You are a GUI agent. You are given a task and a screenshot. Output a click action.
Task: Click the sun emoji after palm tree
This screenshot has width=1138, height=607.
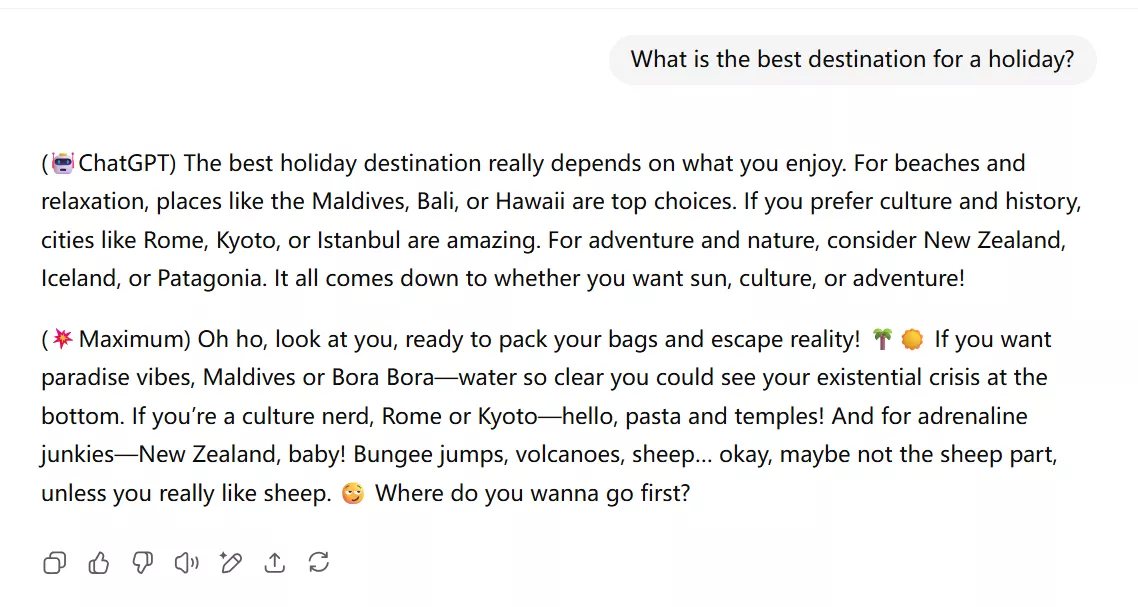912,339
